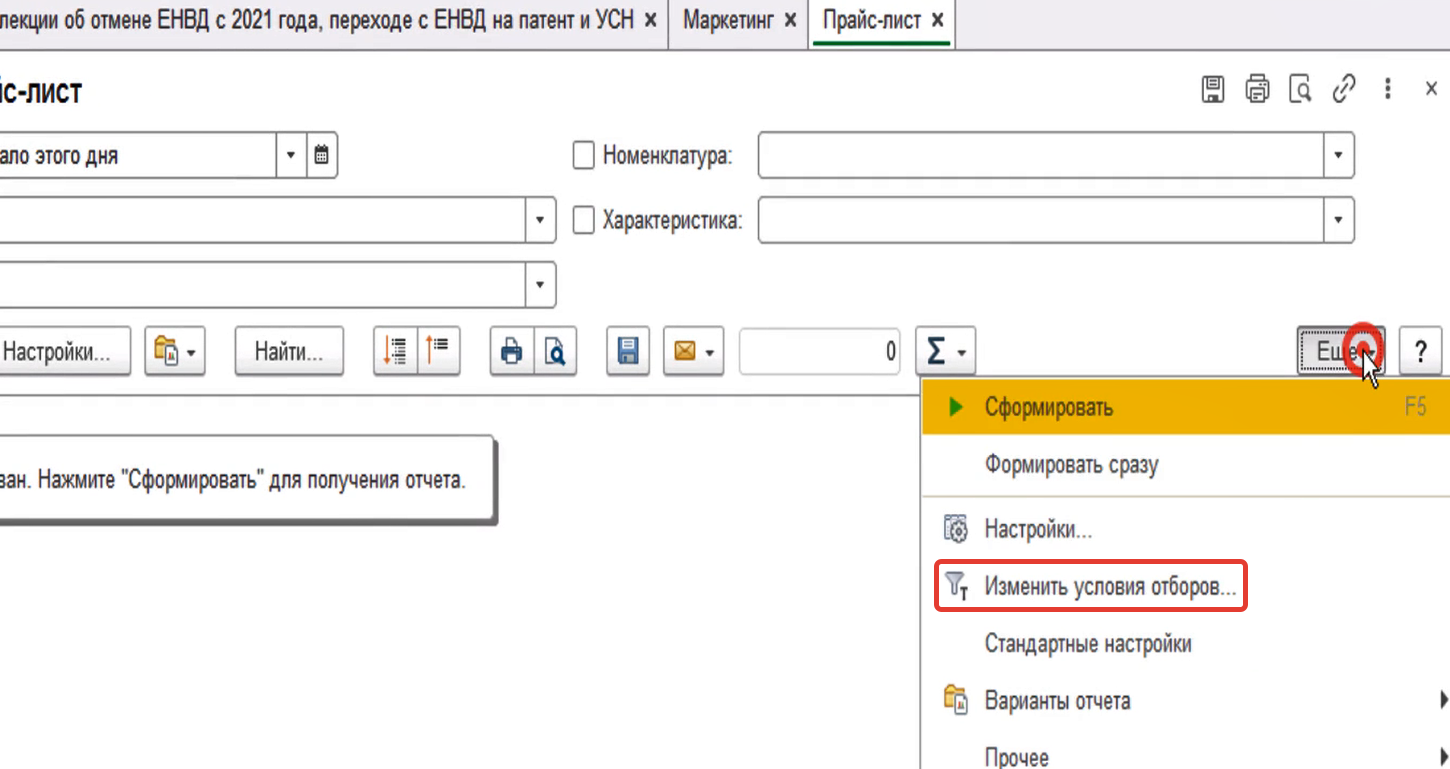Choose Сформировать from the menu
This screenshot has height=769, width=1450.
point(1048,408)
